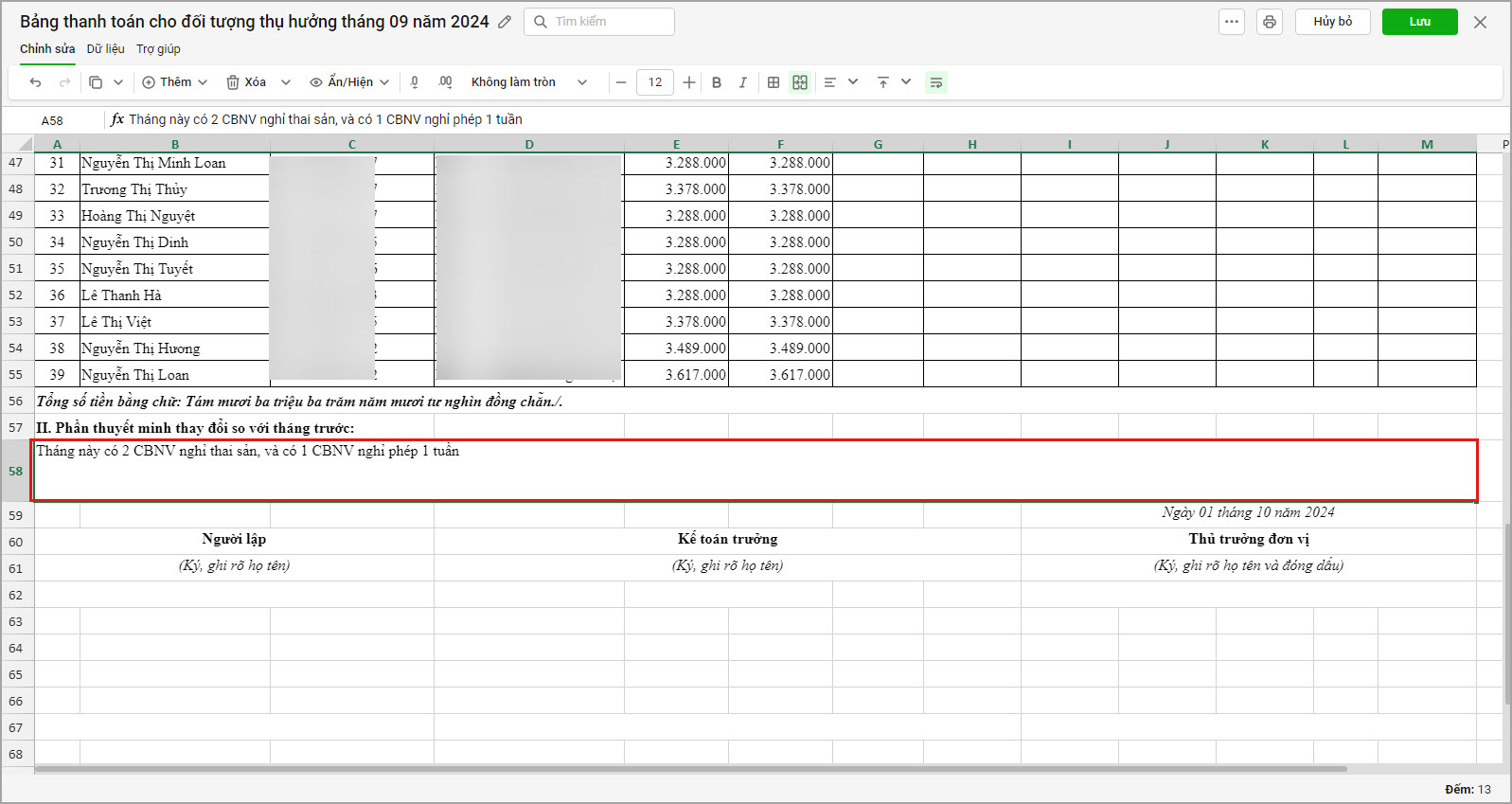Expand the Thêm dropdown
1512x804 pixels.
(175, 82)
